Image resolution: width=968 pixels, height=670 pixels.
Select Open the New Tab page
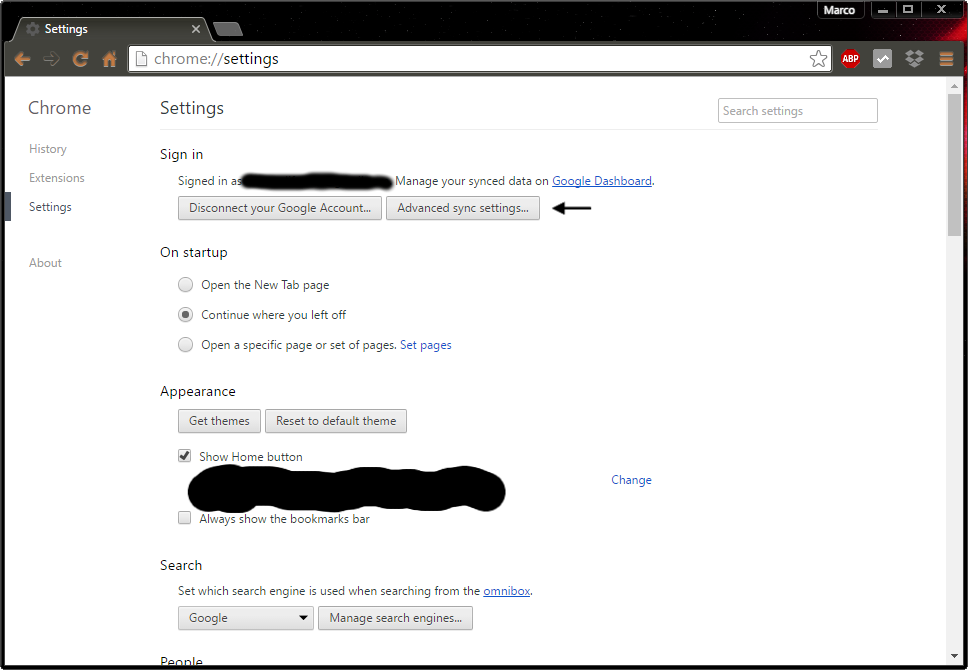tap(185, 285)
